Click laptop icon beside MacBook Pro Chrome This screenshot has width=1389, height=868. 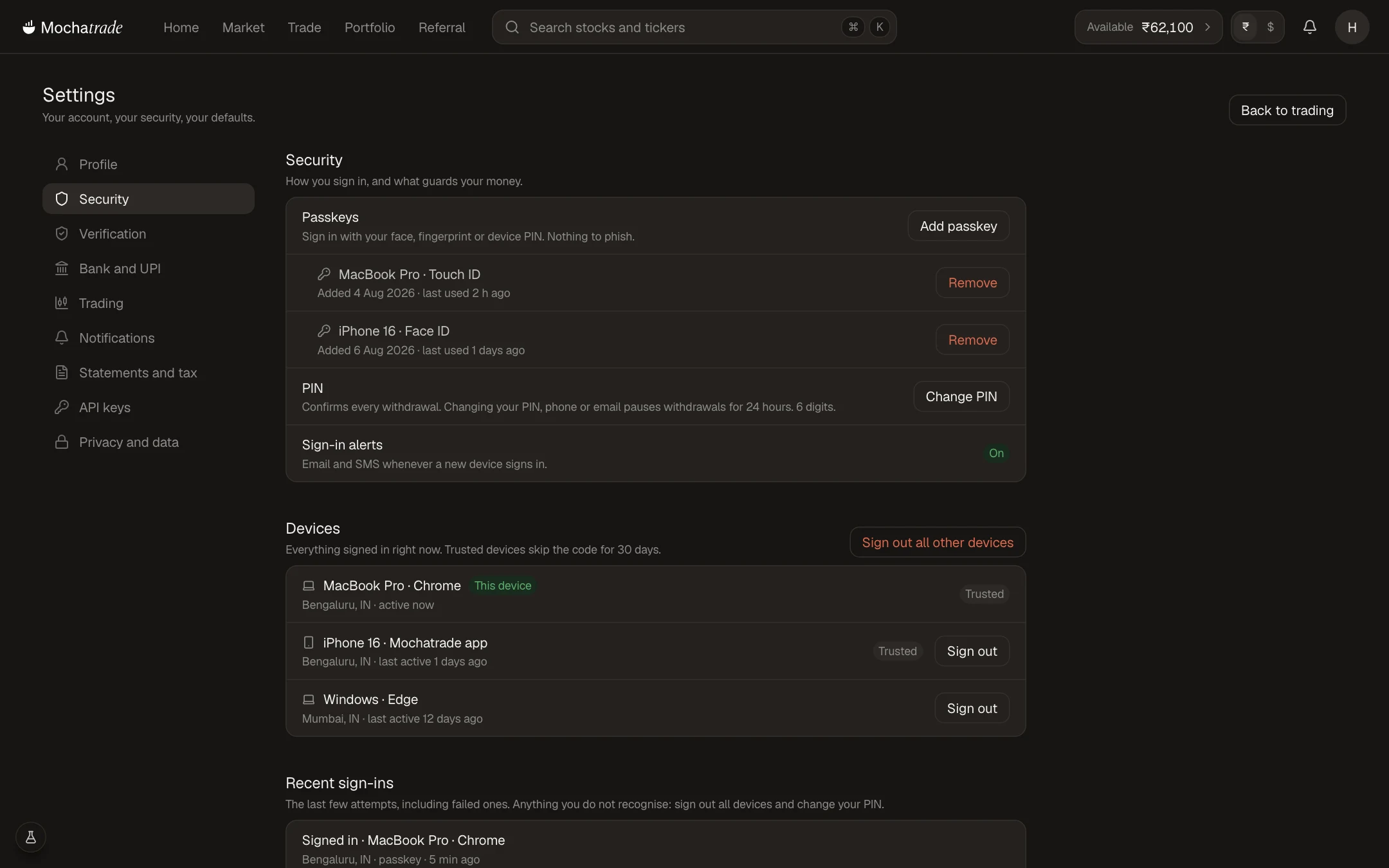pyautogui.click(x=309, y=586)
